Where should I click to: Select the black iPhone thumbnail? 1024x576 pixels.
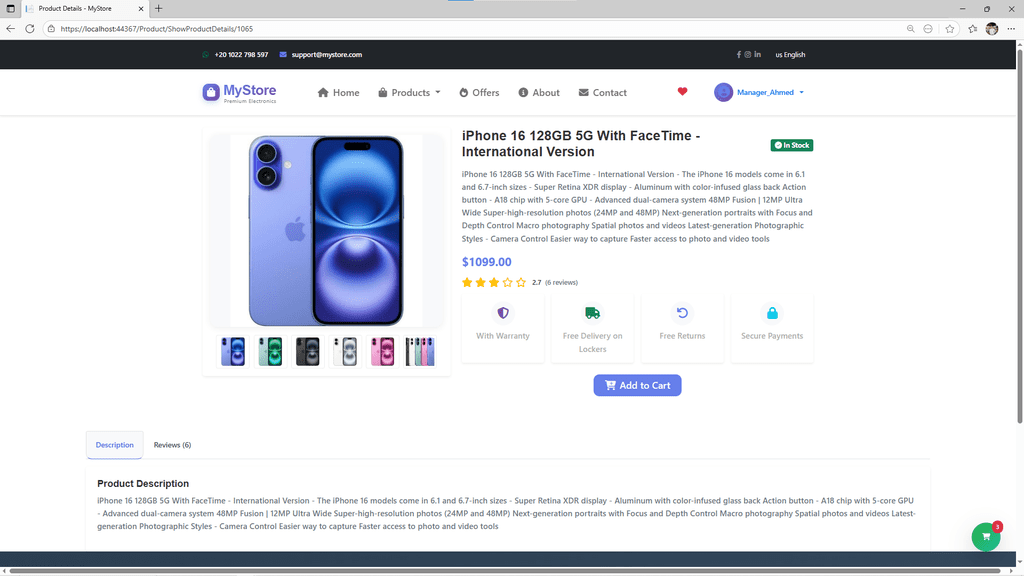coord(308,351)
